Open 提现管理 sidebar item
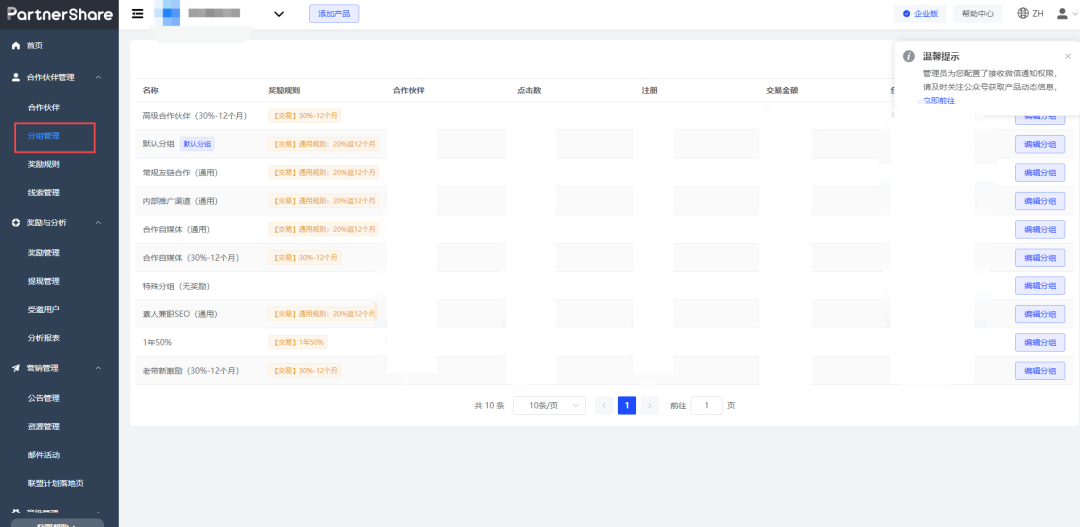The image size is (1080, 527). (x=43, y=281)
